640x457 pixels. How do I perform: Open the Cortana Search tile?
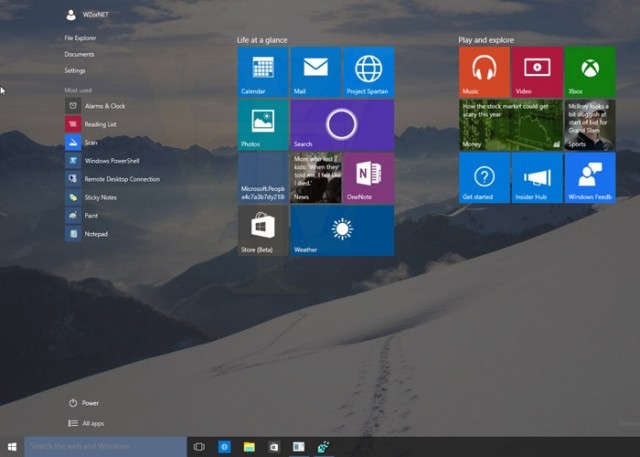click(342, 125)
